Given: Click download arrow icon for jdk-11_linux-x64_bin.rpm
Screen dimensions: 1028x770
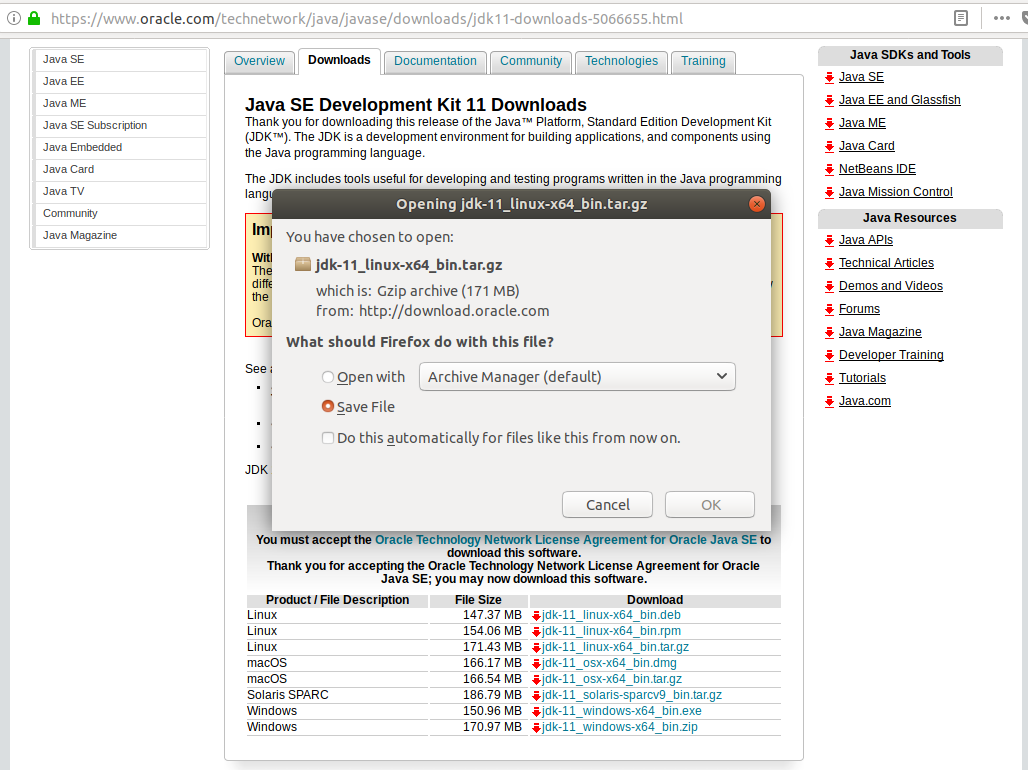Looking at the screenshot, I should 536,632.
